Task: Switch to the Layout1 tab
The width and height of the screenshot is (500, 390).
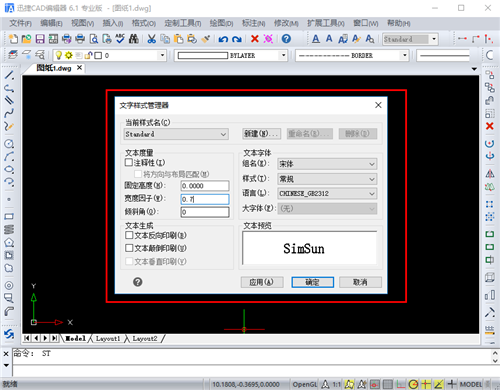Action: (108, 339)
